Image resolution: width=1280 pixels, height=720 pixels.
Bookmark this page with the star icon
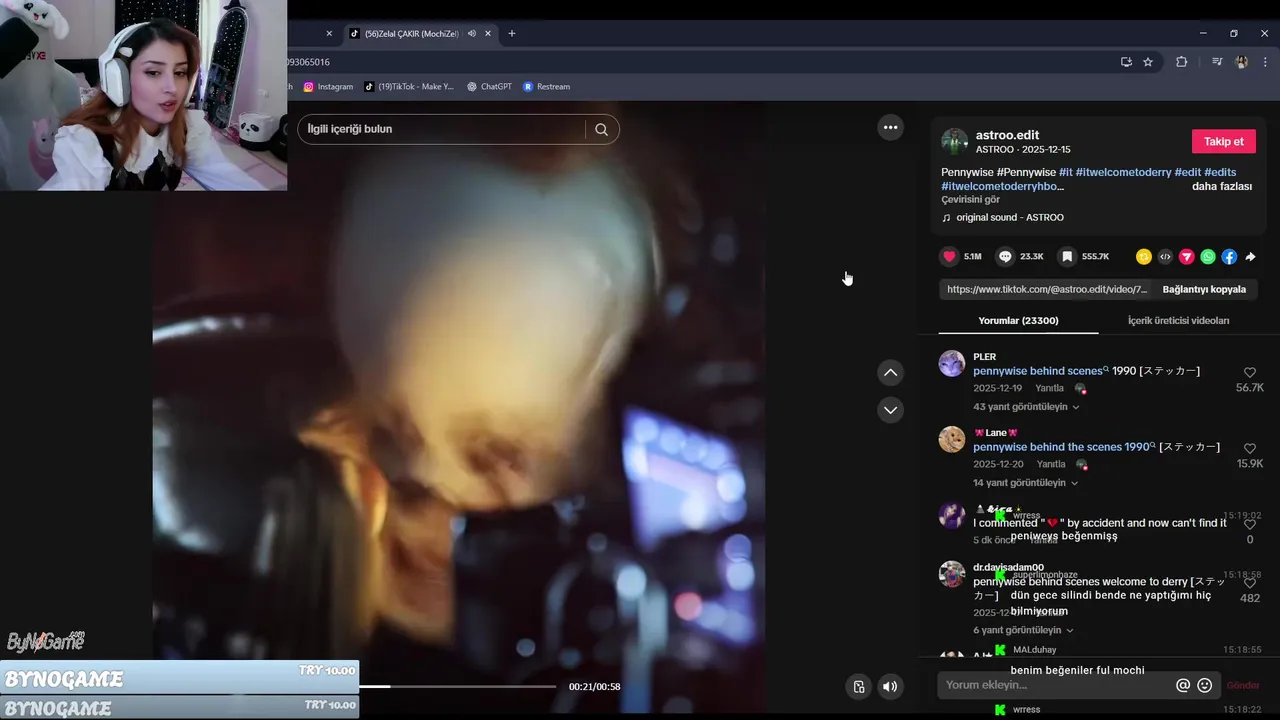click(x=1148, y=62)
